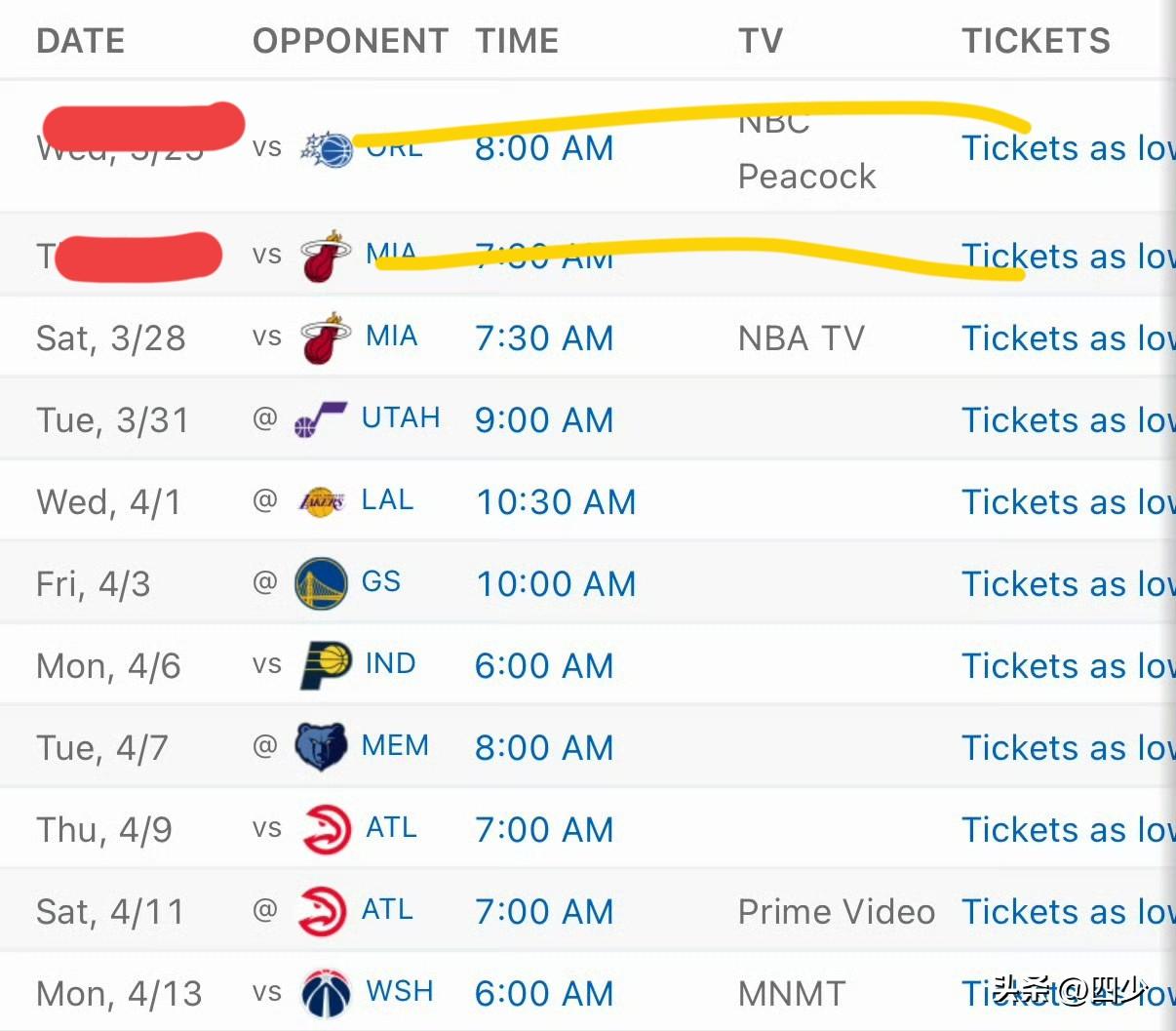
Task: Click the Indiana Pacers logo
Action: tap(325, 665)
